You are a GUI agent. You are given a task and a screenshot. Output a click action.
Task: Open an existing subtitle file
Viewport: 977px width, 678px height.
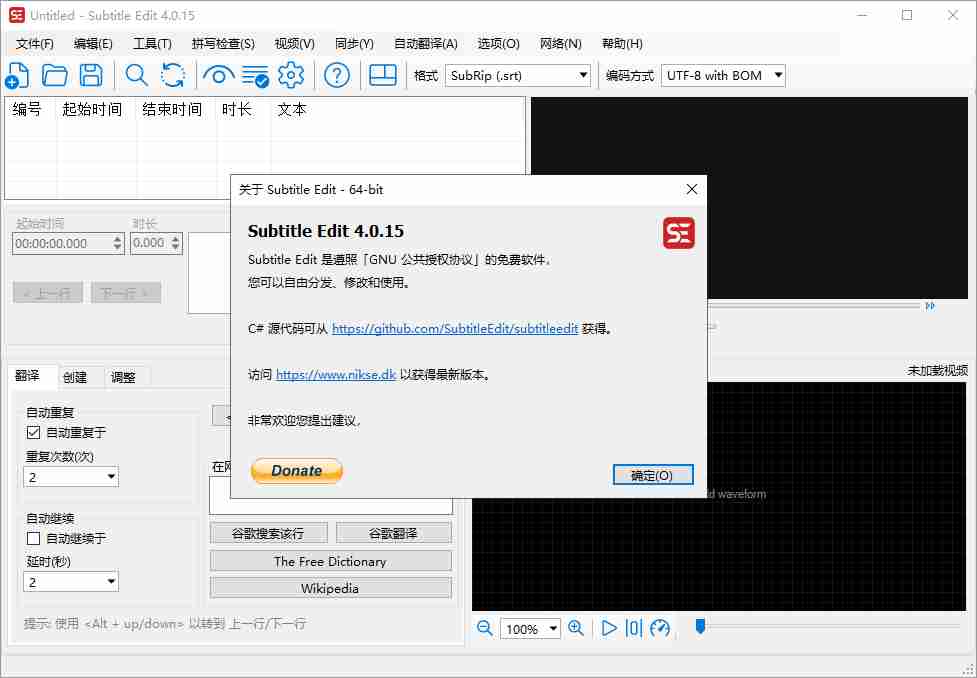click(54, 75)
